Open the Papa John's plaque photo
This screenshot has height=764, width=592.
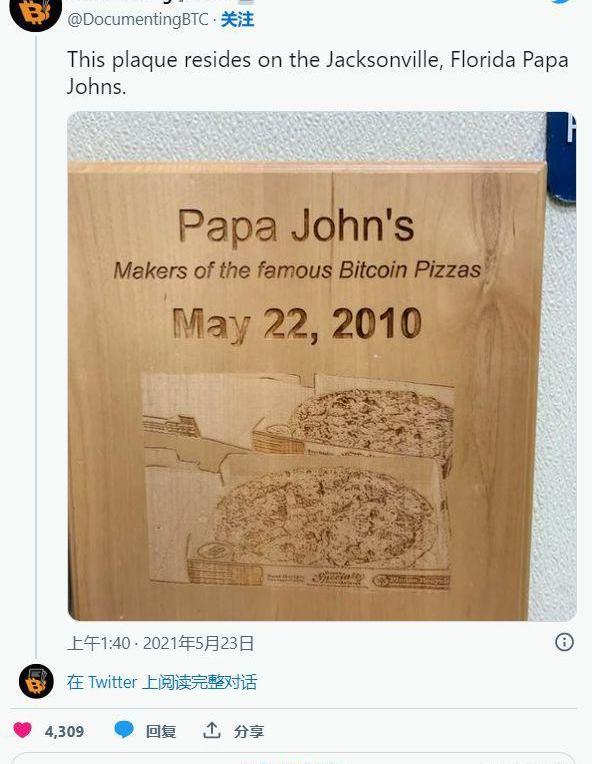[x=322, y=366]
